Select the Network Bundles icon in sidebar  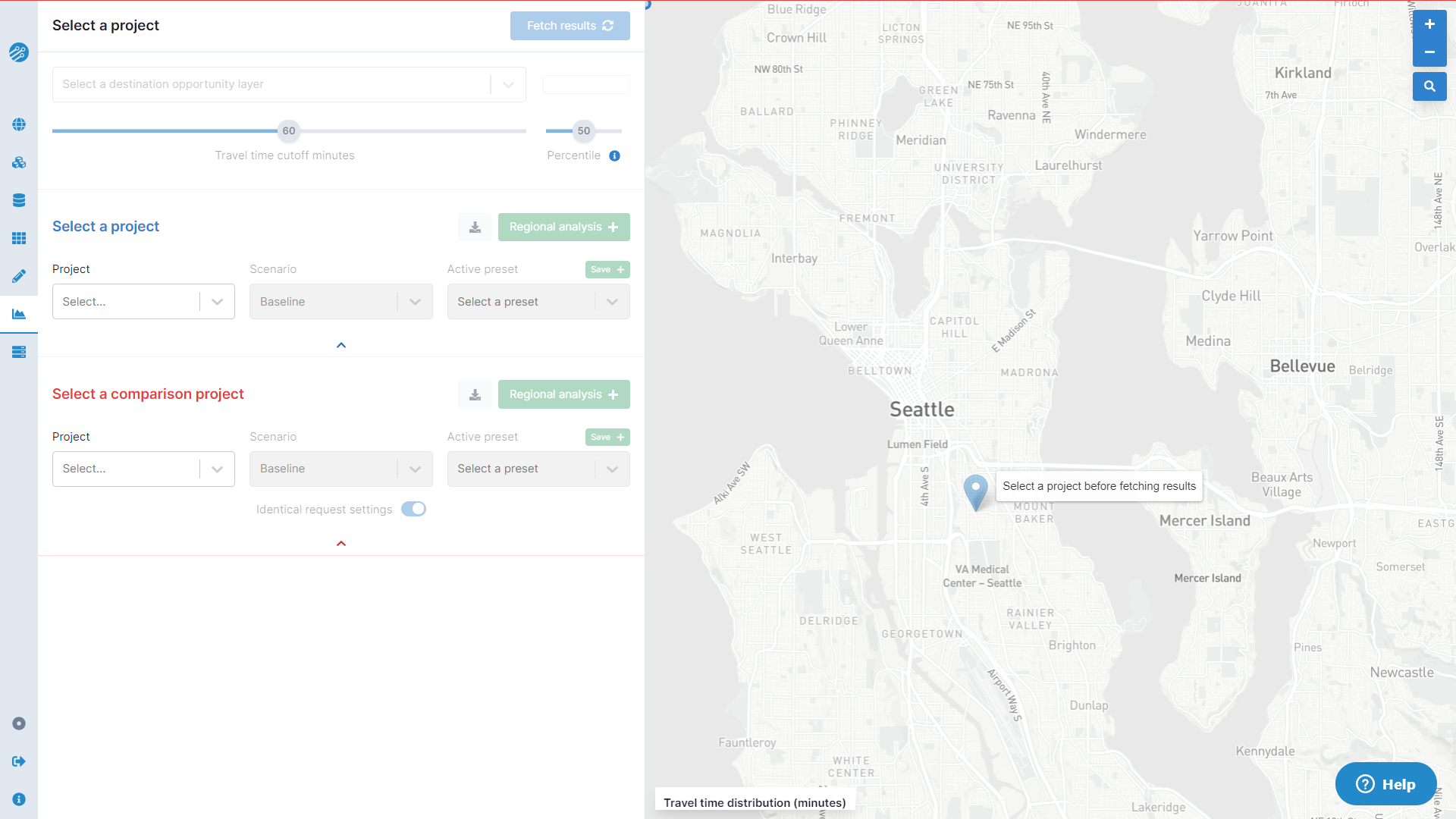pos(19,162)
